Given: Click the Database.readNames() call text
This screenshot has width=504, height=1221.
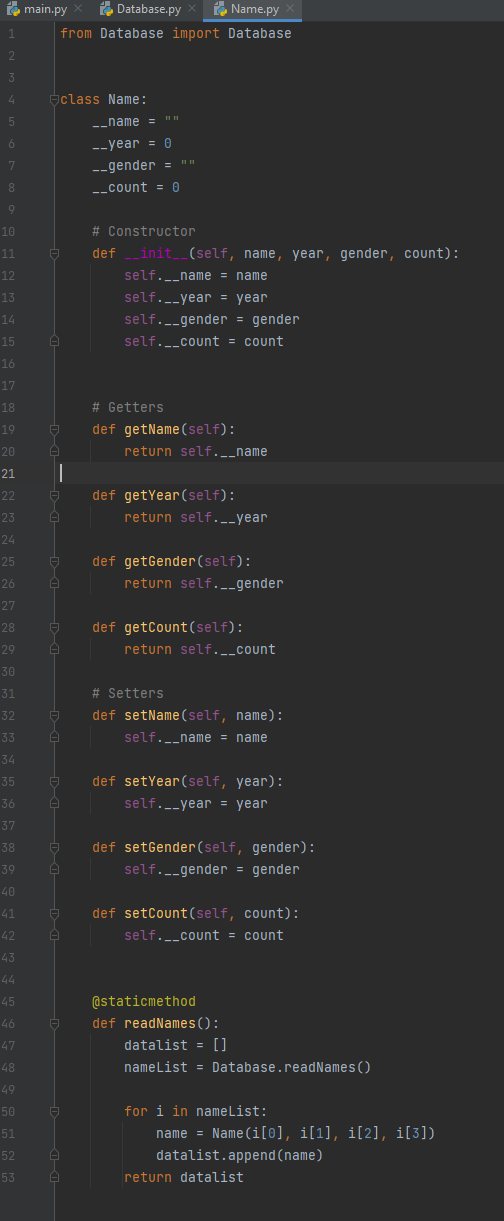Looking at the screenshot, I should point(292,1068).
